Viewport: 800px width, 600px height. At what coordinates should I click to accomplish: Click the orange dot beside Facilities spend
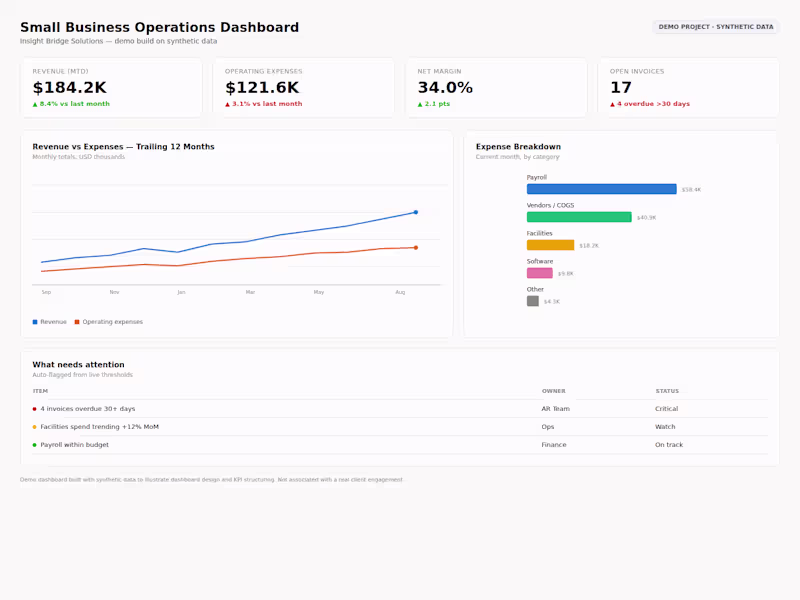pyautogui.click(x=35, y=427)
